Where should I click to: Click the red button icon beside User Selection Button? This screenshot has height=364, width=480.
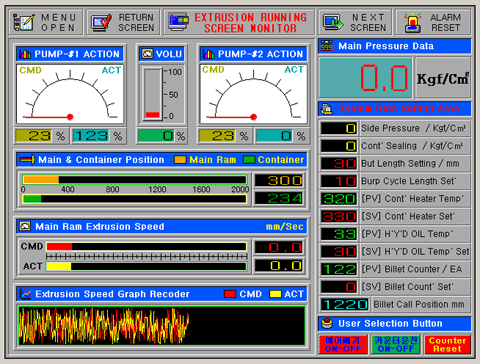327,323
